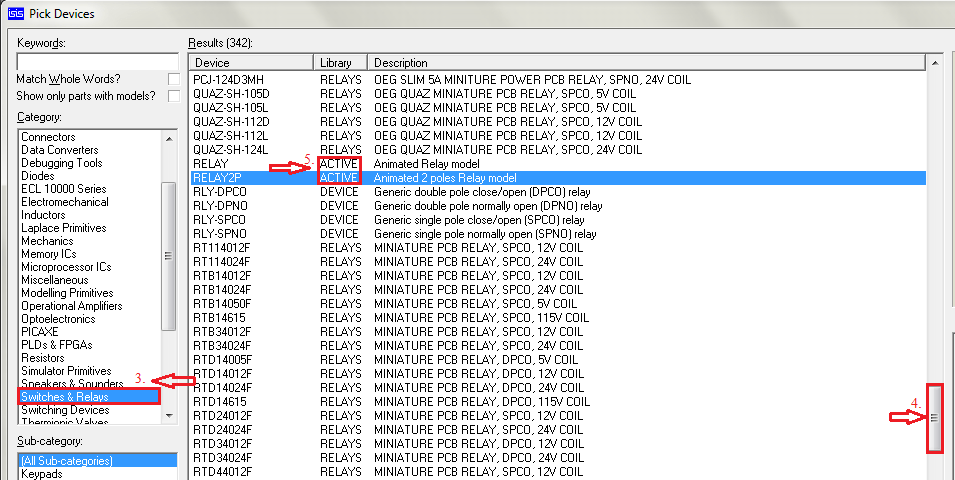Select RTD14615 relay row
955x480 pixels.
(557, 402)
